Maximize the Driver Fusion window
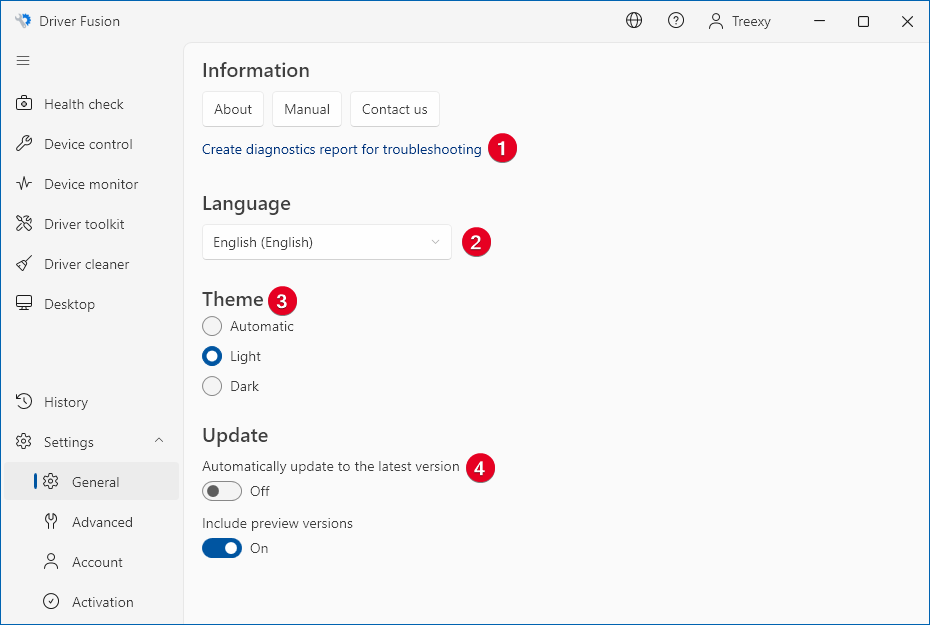 (x=864, y=21)
